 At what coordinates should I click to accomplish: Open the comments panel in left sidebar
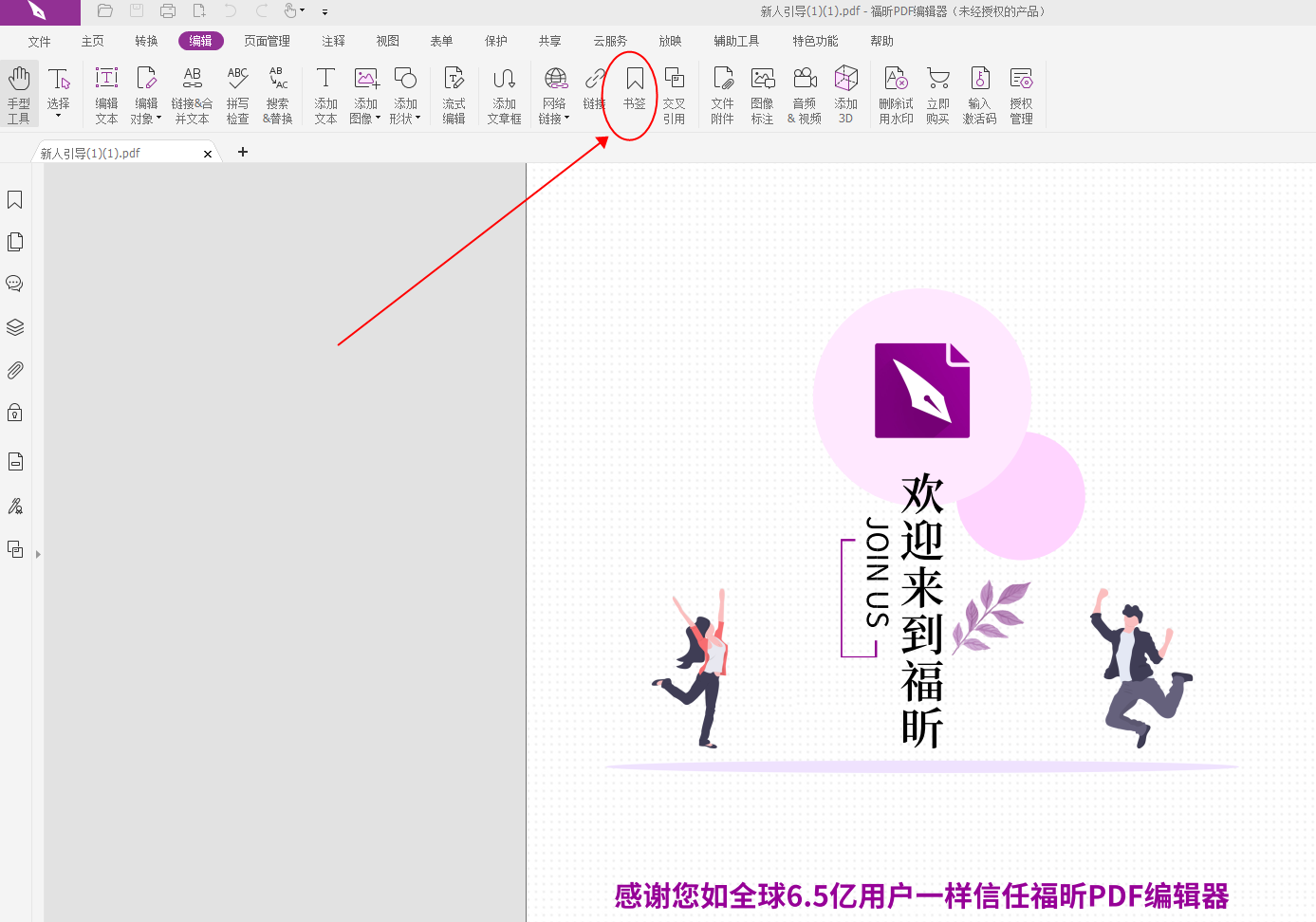(x=14, y=283)
